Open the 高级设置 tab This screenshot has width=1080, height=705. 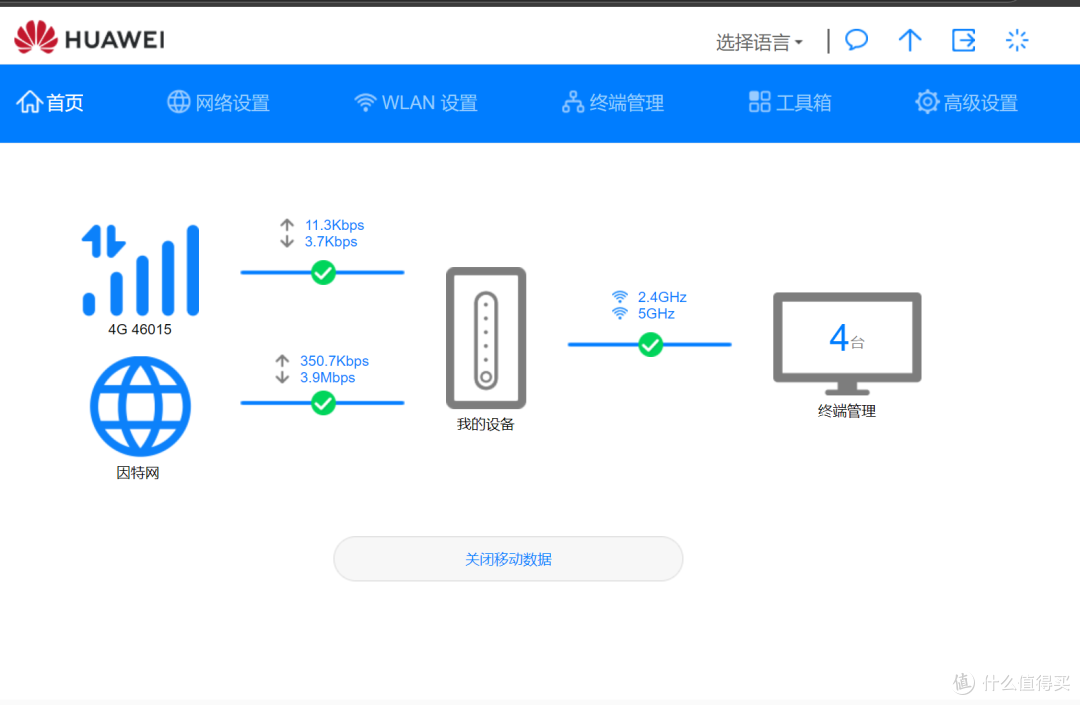[x=966, y=103]
